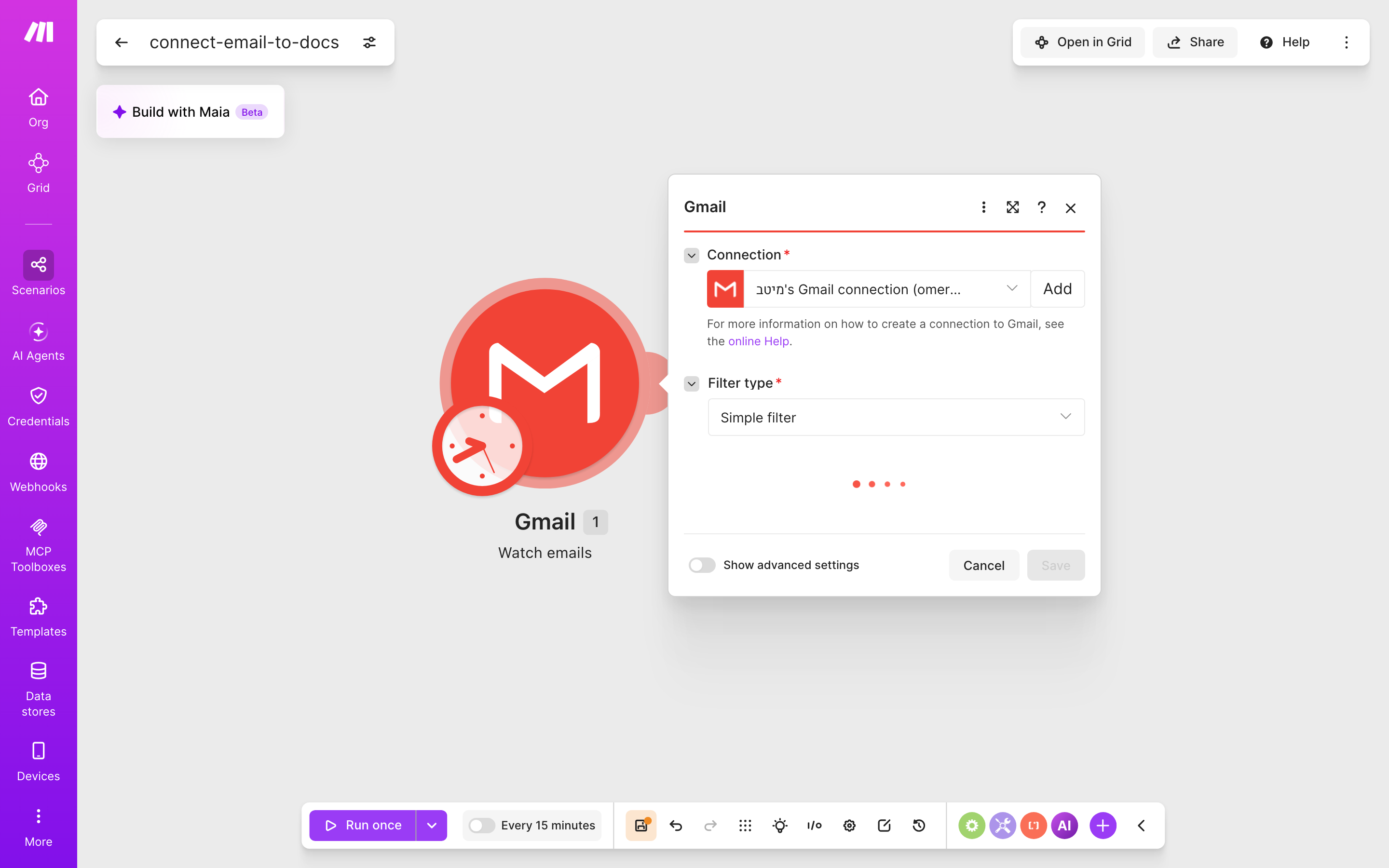Screen dimensions: 1389x868
Task: Open Credentials in the sidebar
Action: pyautogui.click(x=39, y=407)
